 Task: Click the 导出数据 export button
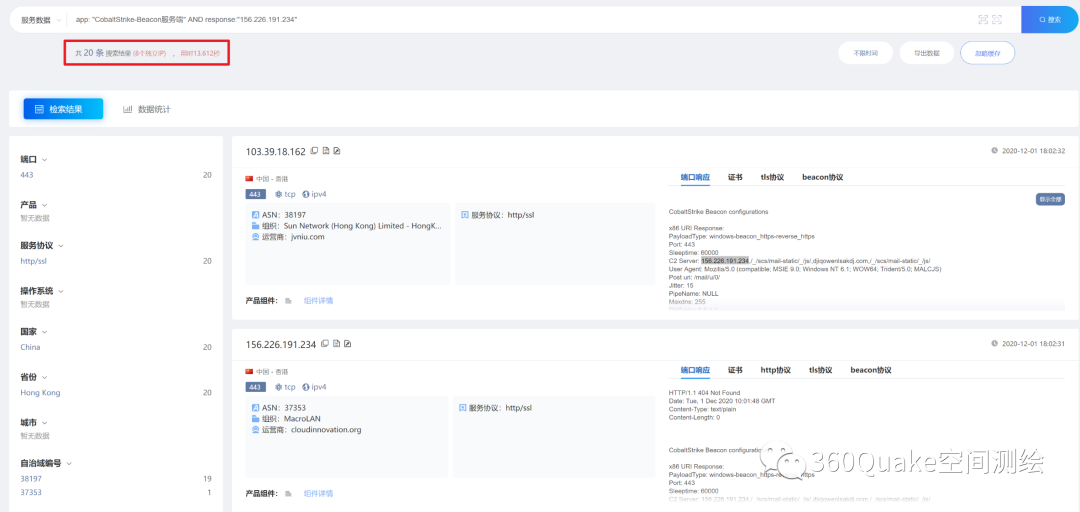pyautogui.click(x=926, y=52)
